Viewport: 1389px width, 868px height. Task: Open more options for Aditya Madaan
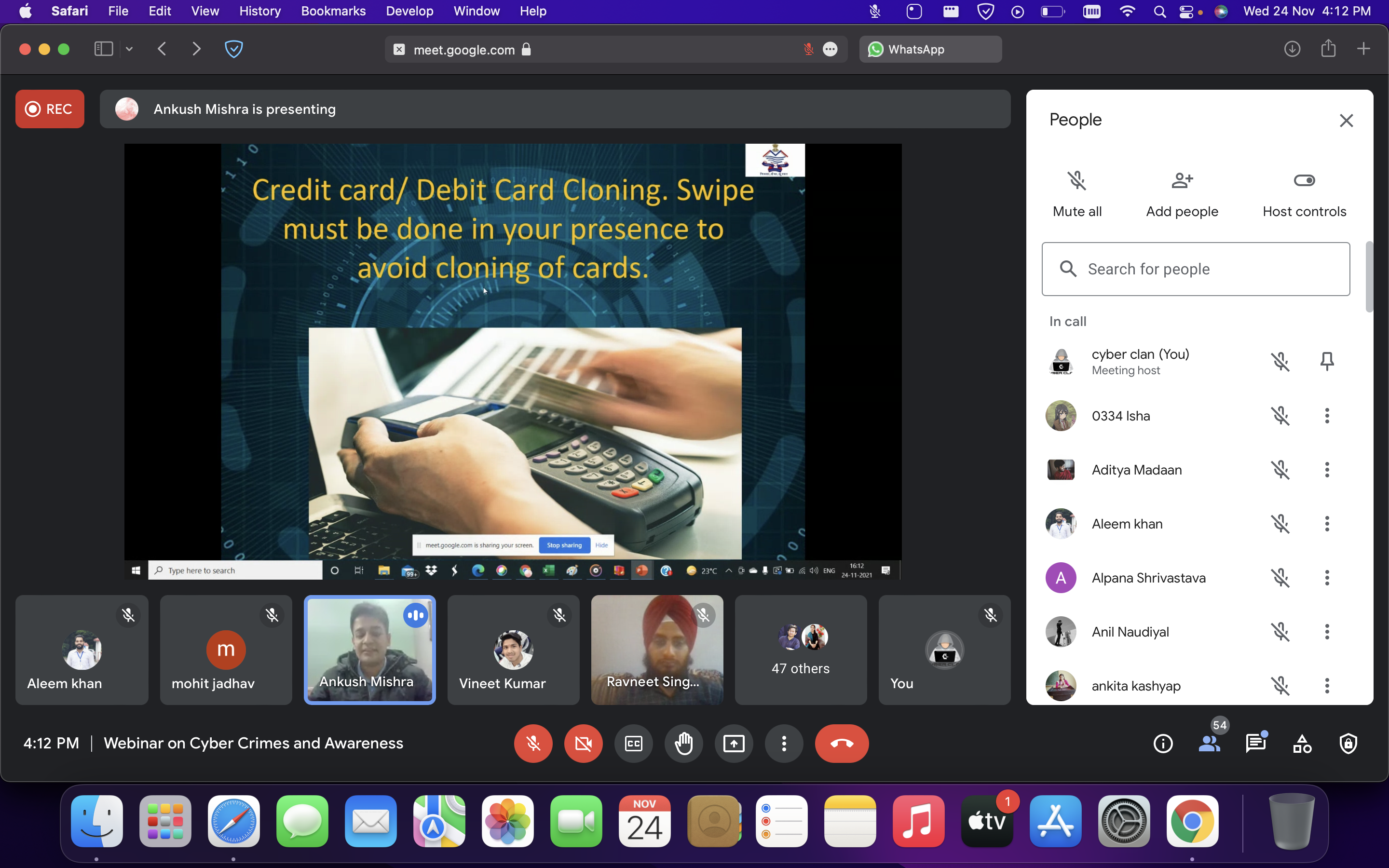(x=1326, y=470)
